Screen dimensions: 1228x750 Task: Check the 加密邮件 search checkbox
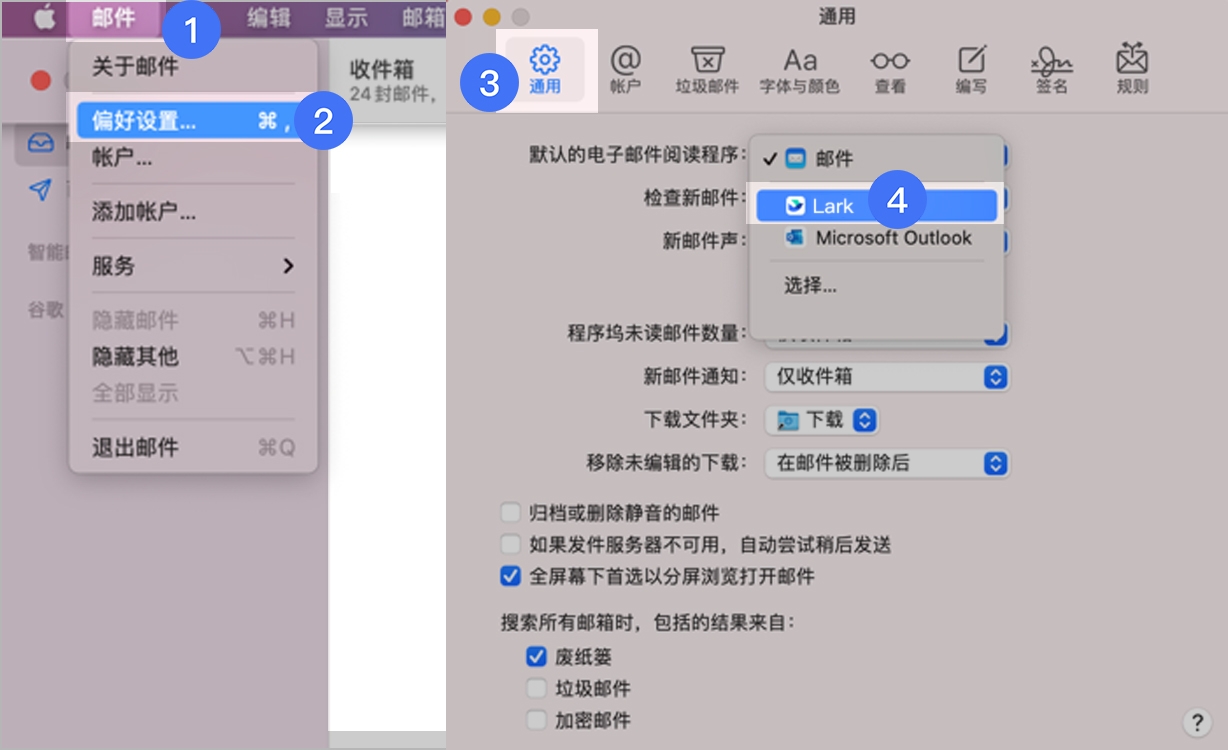pyautogui.click(x=536, y=719)
